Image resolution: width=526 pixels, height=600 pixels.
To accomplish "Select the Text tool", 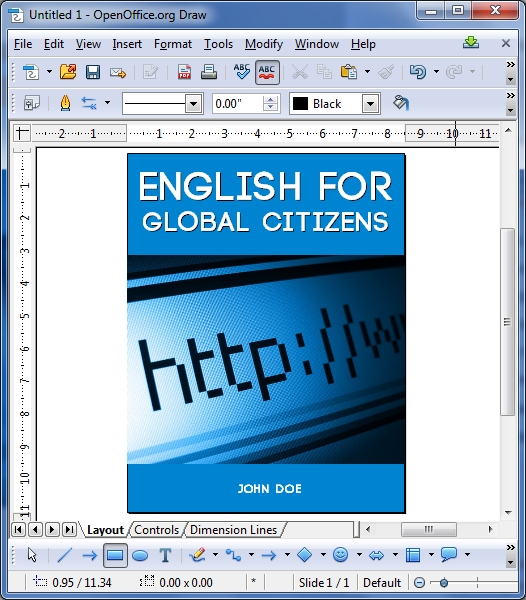I will [165, 555].
